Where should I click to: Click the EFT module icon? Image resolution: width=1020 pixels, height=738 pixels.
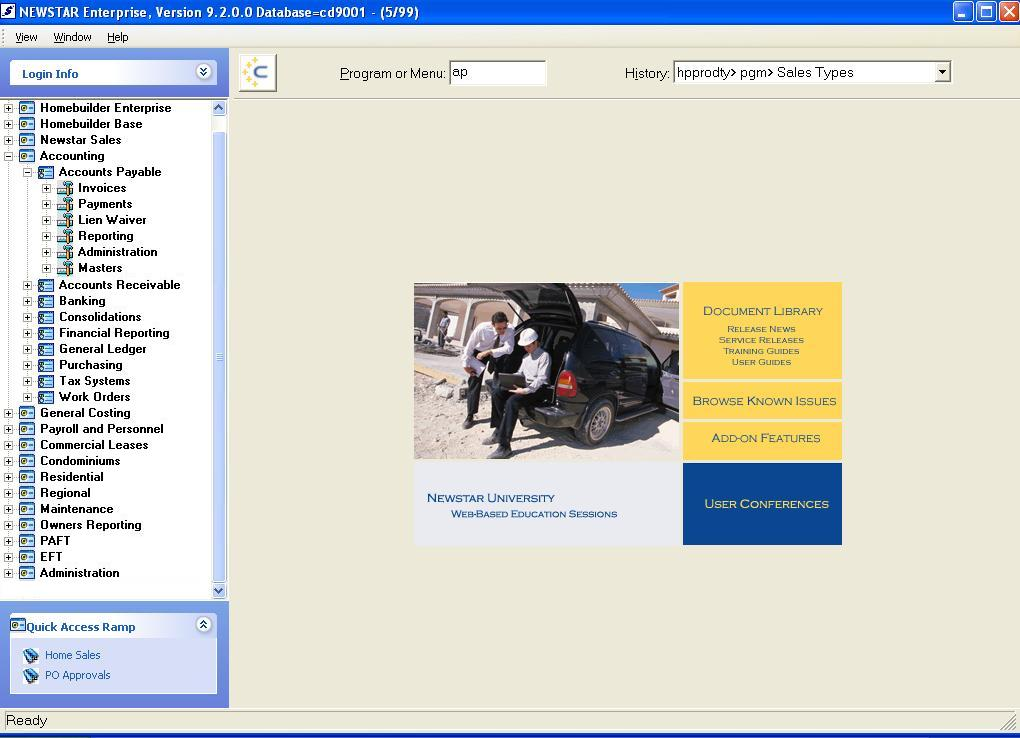pyautogui.click(x=27, y=557)
